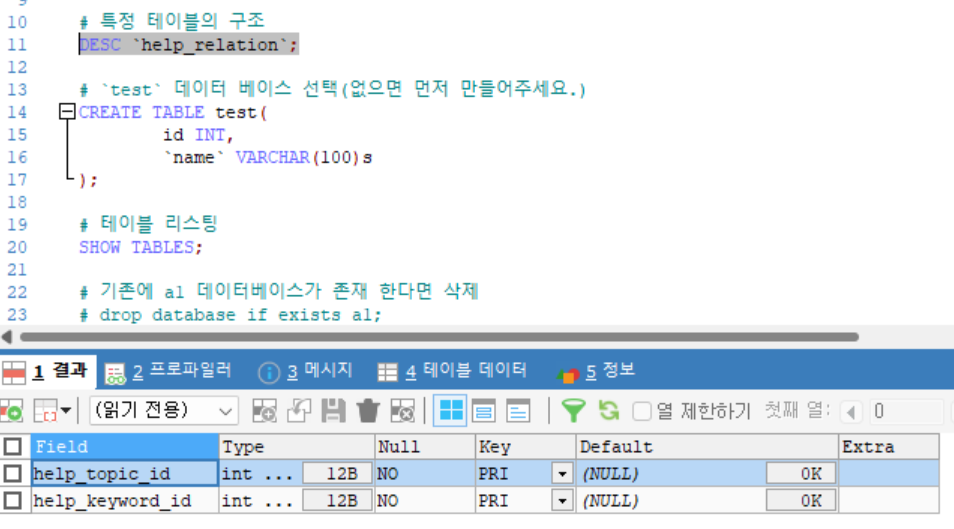
Task: Click the horizontal scrollbar in editor
Action: pyautogui.click(x=439, y=337)
